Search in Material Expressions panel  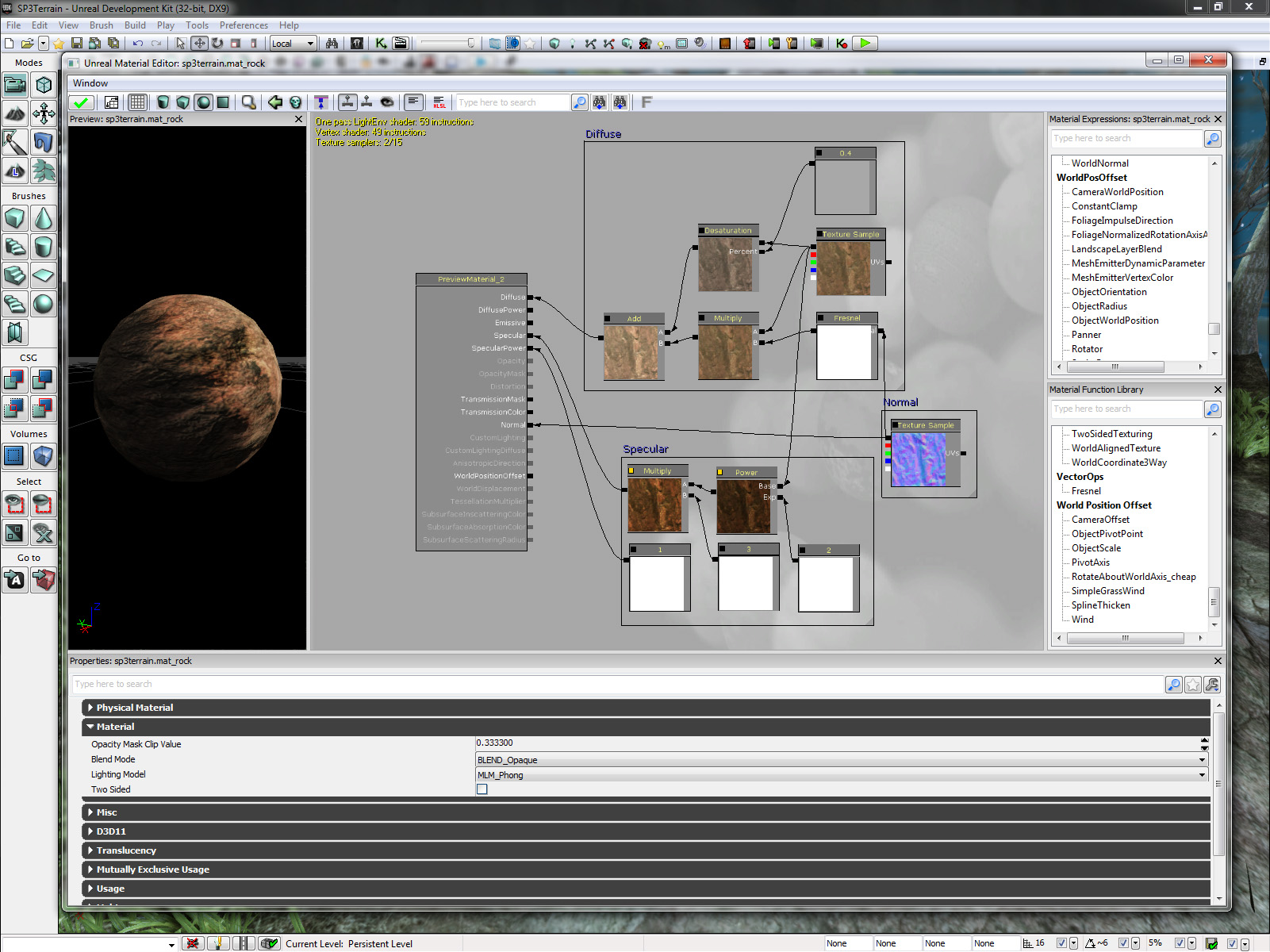[1126, 139]
